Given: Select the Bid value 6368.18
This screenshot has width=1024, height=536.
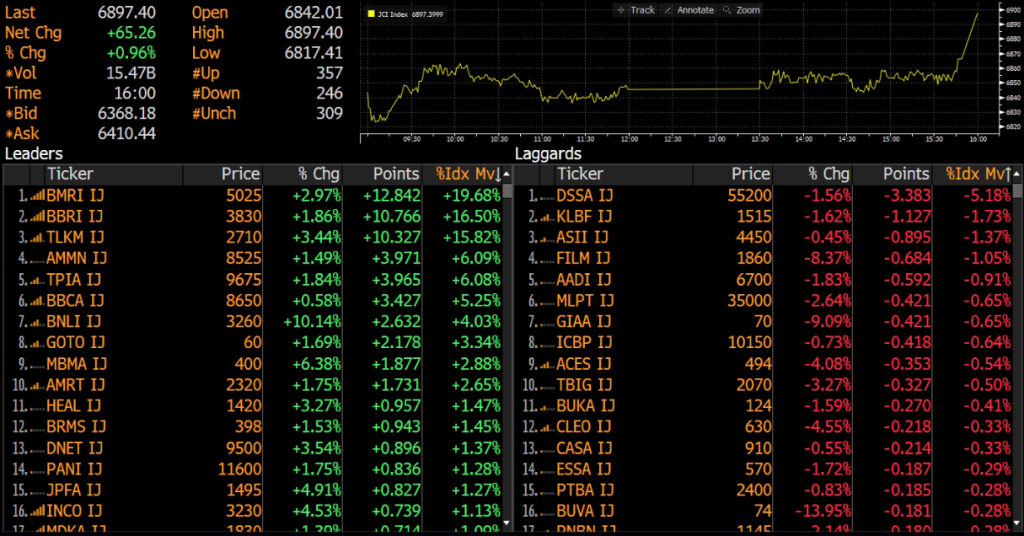Looking at the screenshot, I should click(127, 113).
